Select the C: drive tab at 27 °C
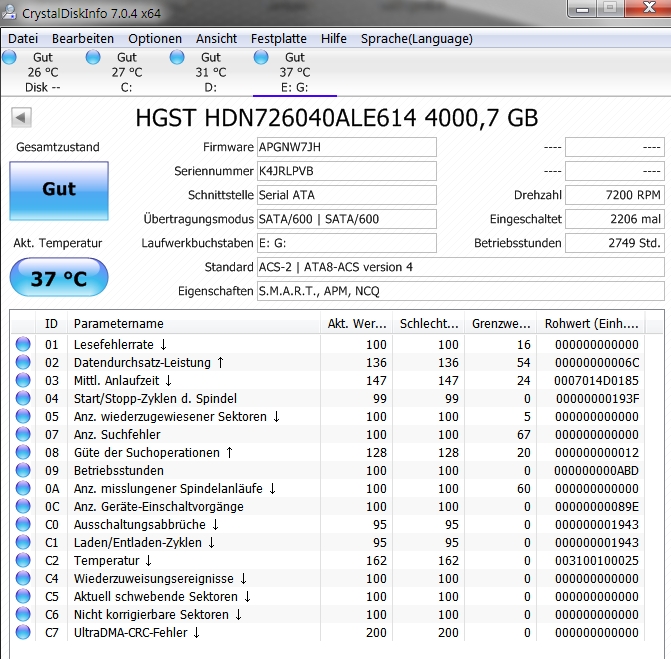Viewport: 671px width, 659px height. click(x=126, y=72)
